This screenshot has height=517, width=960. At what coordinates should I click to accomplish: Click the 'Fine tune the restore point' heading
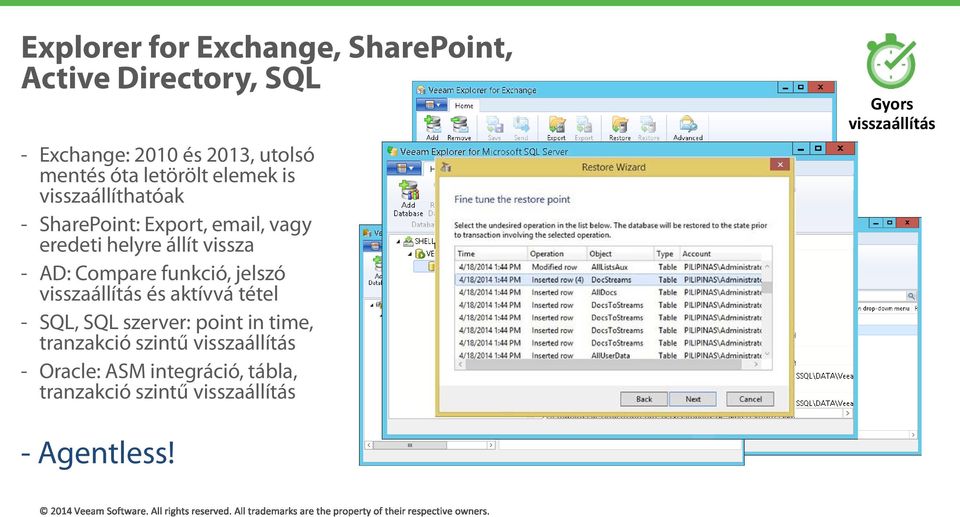coord(512,199)
